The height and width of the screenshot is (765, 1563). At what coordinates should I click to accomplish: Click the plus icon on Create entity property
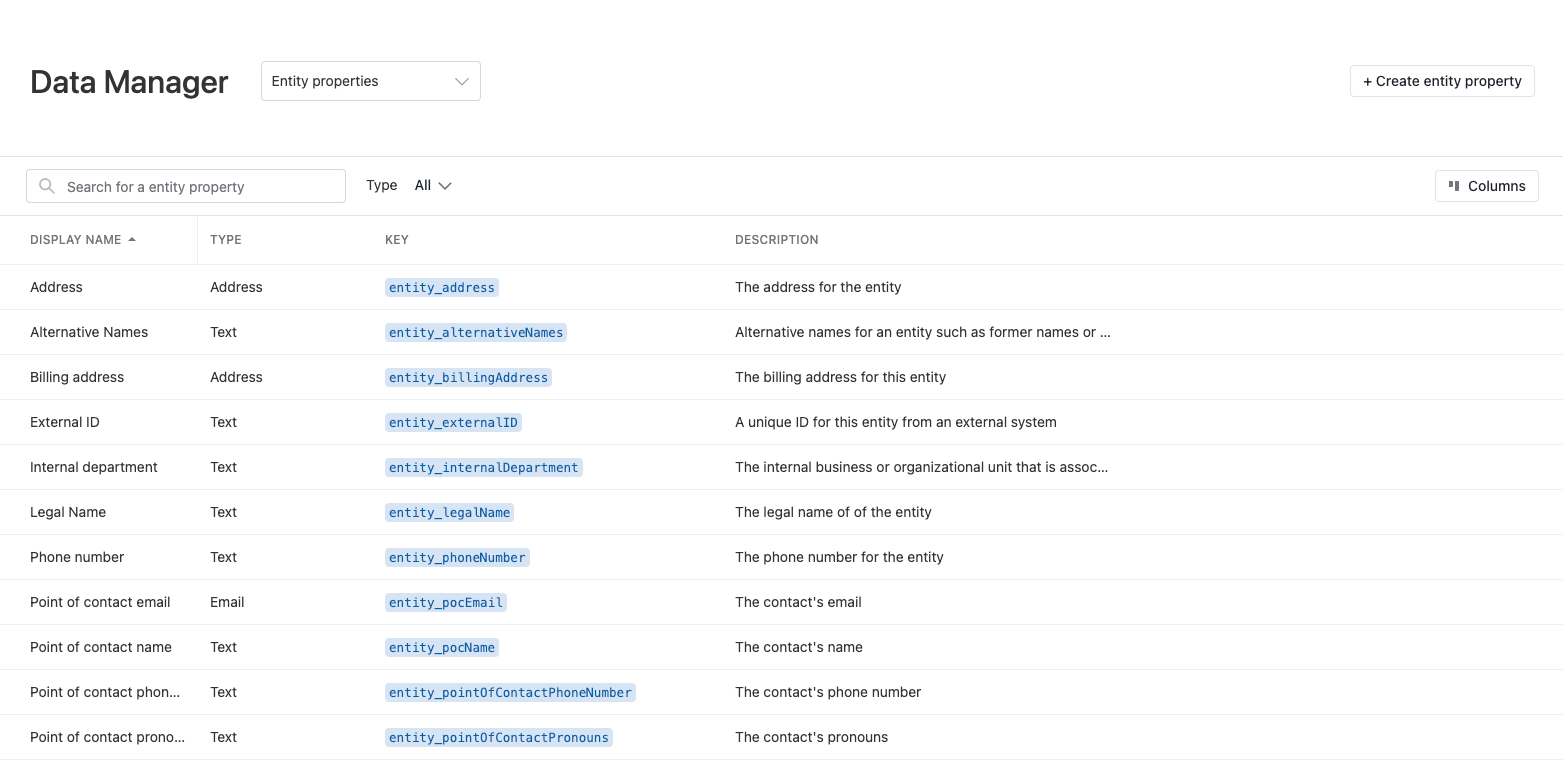pyautogui.click(x=1368, y=81)
